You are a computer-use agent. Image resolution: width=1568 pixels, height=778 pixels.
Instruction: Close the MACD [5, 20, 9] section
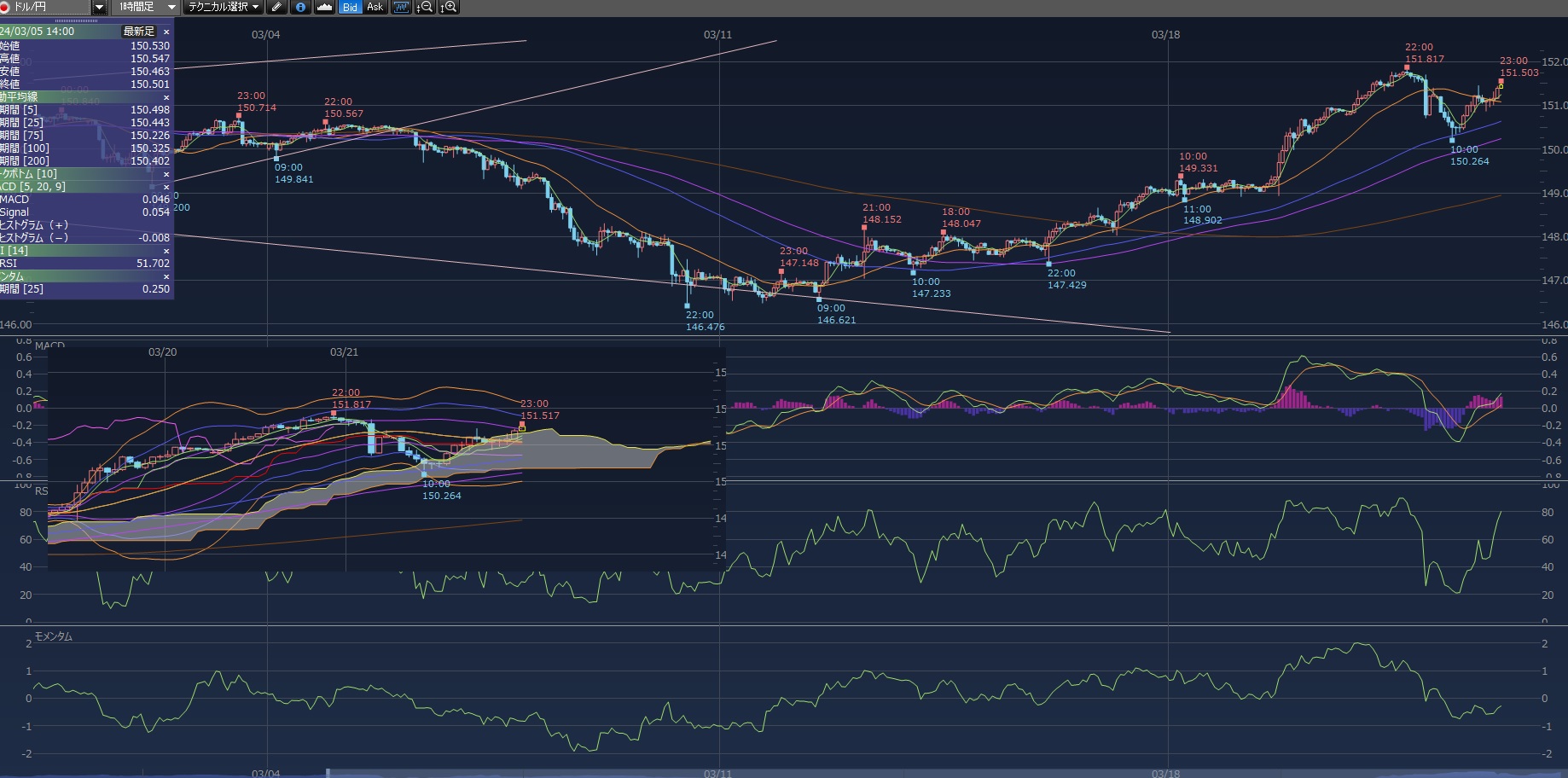(x=166, y=187)
